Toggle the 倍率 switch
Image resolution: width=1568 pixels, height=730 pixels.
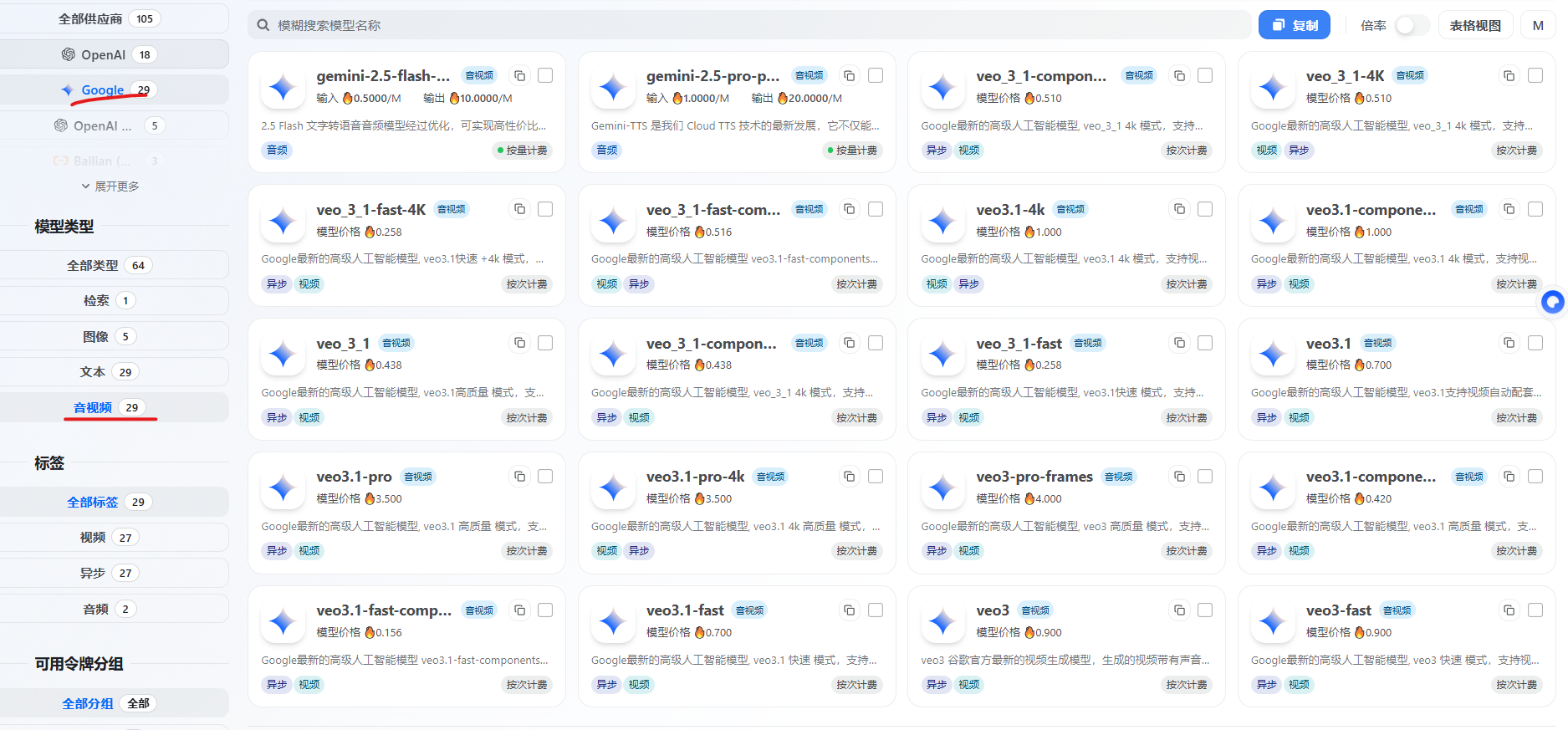(1412, 25)
